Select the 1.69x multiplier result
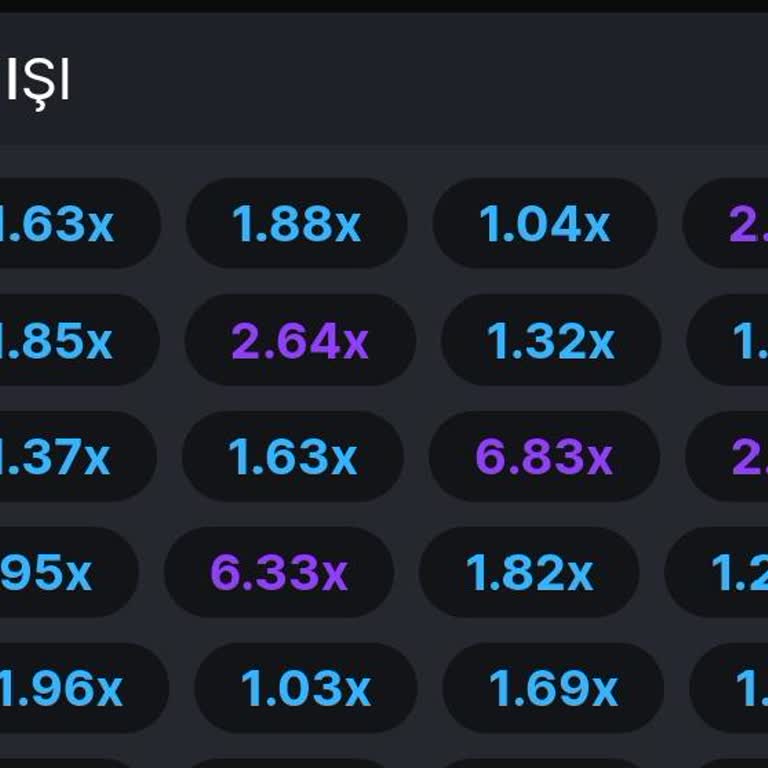Viewport: 768px width, 768px height. pyautogui.click(x=552, y=688)
